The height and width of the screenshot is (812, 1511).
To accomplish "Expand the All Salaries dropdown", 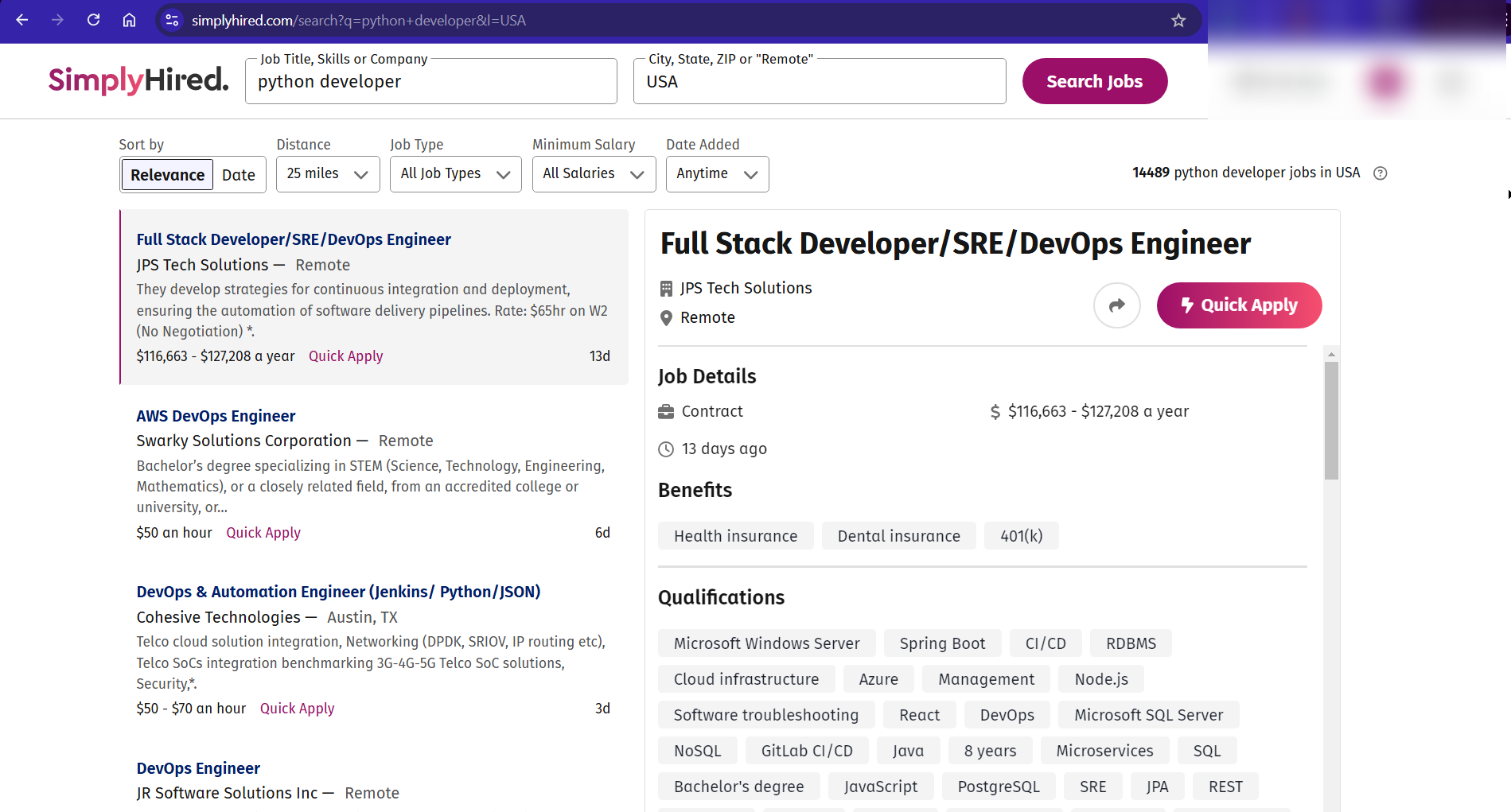I will tap(594, 173).
